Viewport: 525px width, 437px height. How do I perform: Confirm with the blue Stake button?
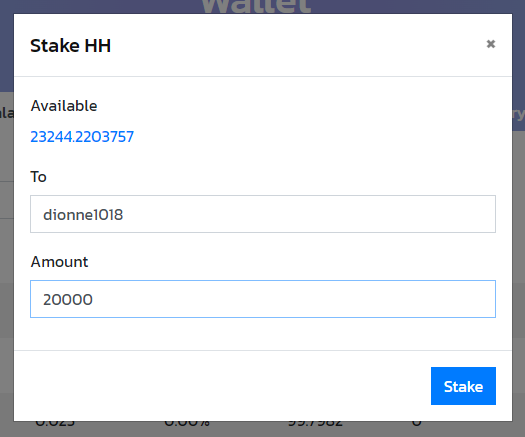pyautogui.click(x=463, y=386)
